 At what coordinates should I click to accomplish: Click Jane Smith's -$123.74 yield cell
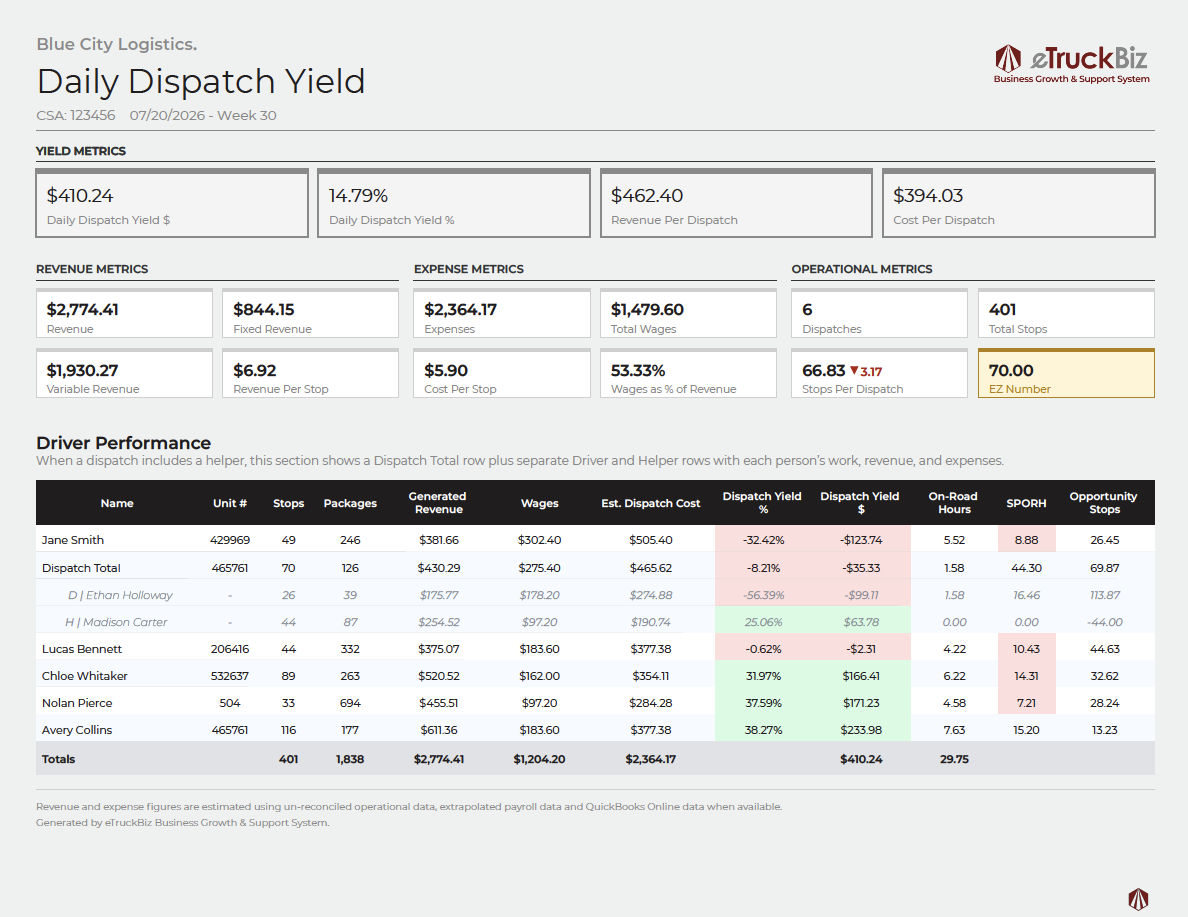(861, 540)
